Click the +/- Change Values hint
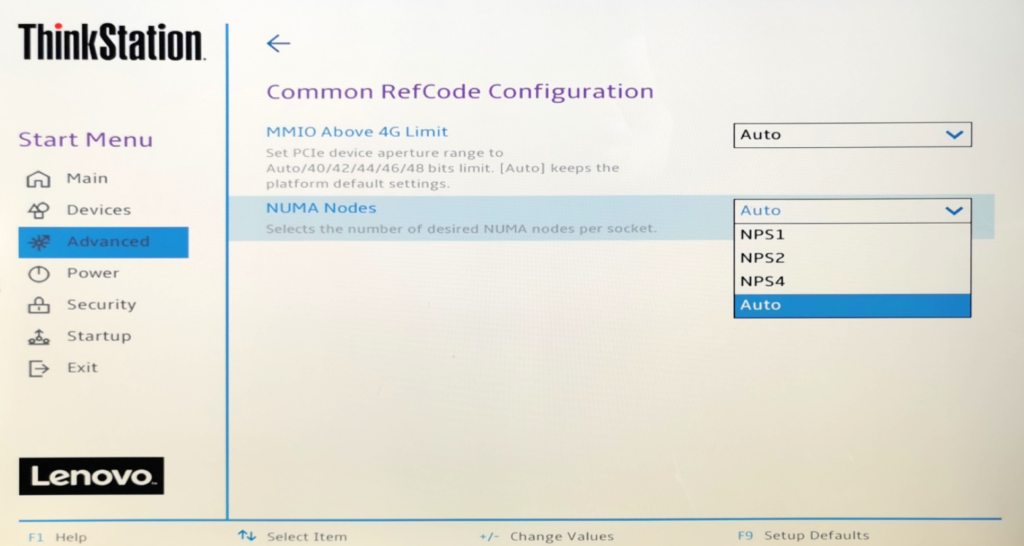The image size is (1024, 546). click(x=547, y=536)
